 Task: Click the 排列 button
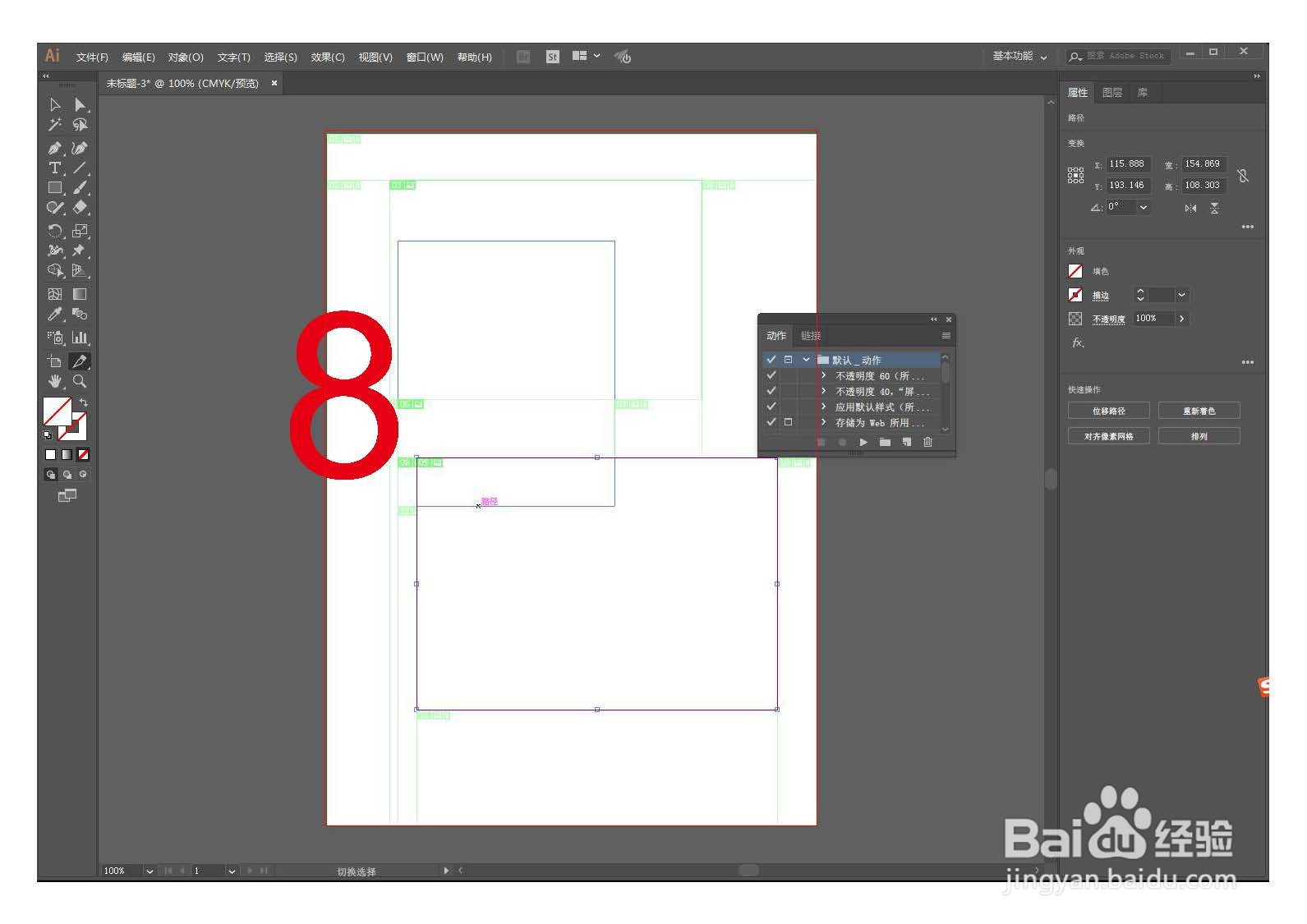tap(1199, 436)
